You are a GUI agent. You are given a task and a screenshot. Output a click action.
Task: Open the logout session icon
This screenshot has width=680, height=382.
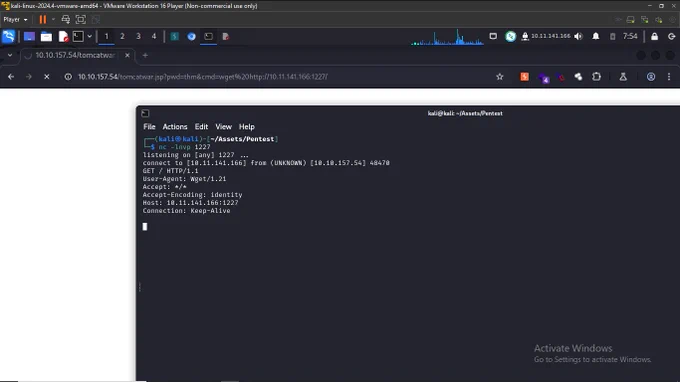tap(671, 36)
